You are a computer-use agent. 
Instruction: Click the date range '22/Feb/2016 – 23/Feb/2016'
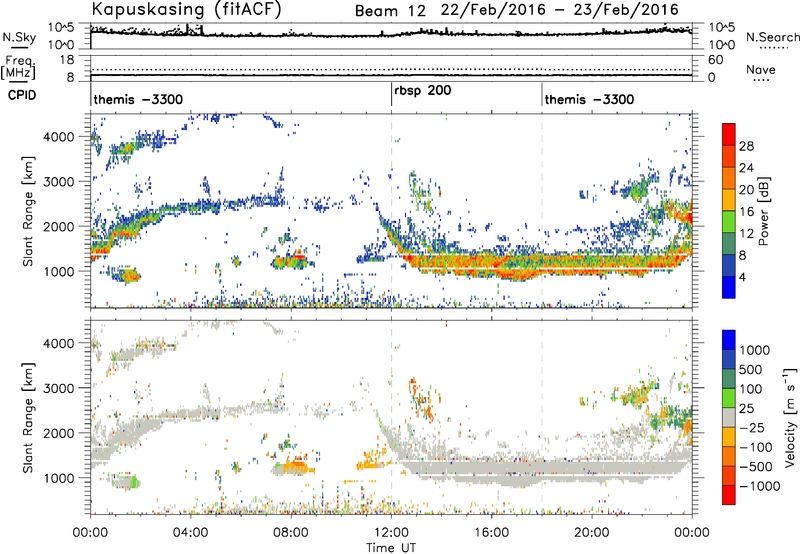pos(560,10)
